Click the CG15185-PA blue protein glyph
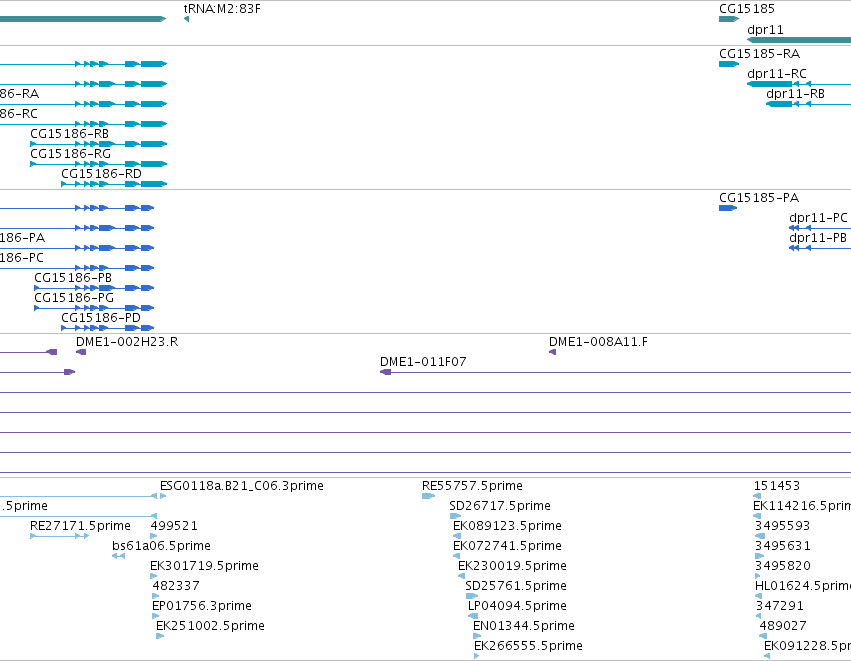The width and height of the screenshot is (851, 661). pyautogui.click(x=728, y=208)
